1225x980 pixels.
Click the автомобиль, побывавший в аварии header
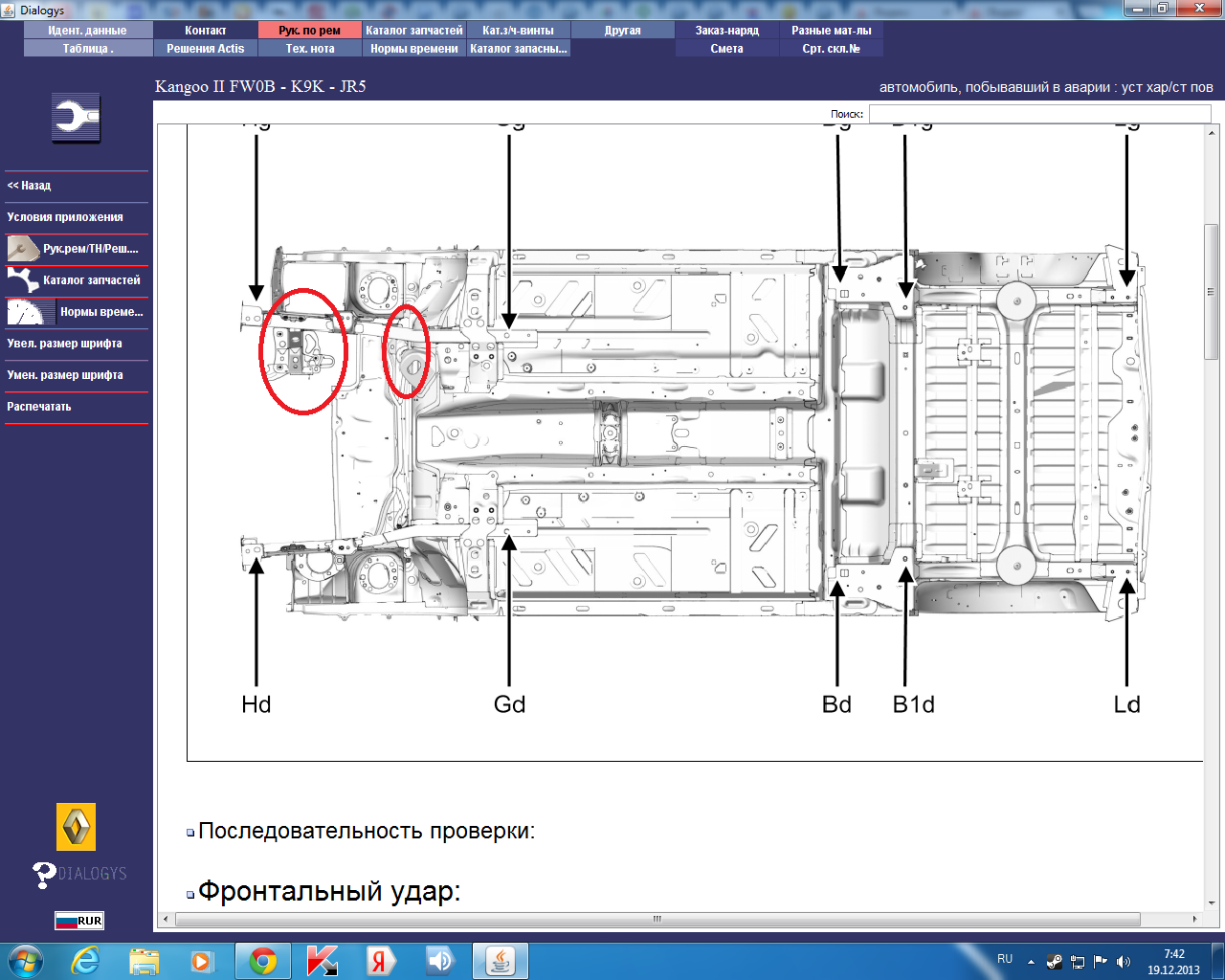point(1046,87)
